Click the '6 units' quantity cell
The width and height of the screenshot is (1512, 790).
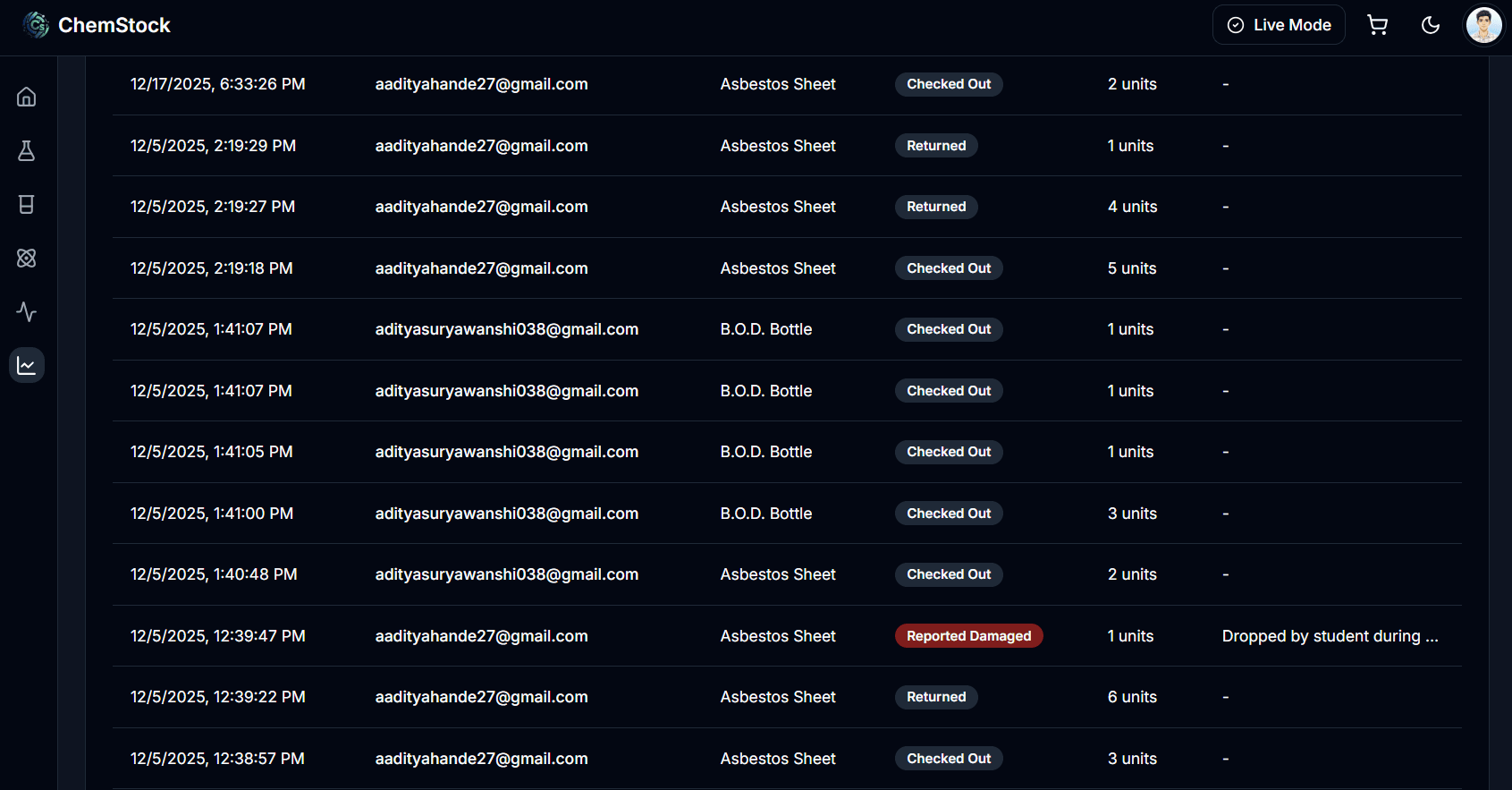[1132, 697]
